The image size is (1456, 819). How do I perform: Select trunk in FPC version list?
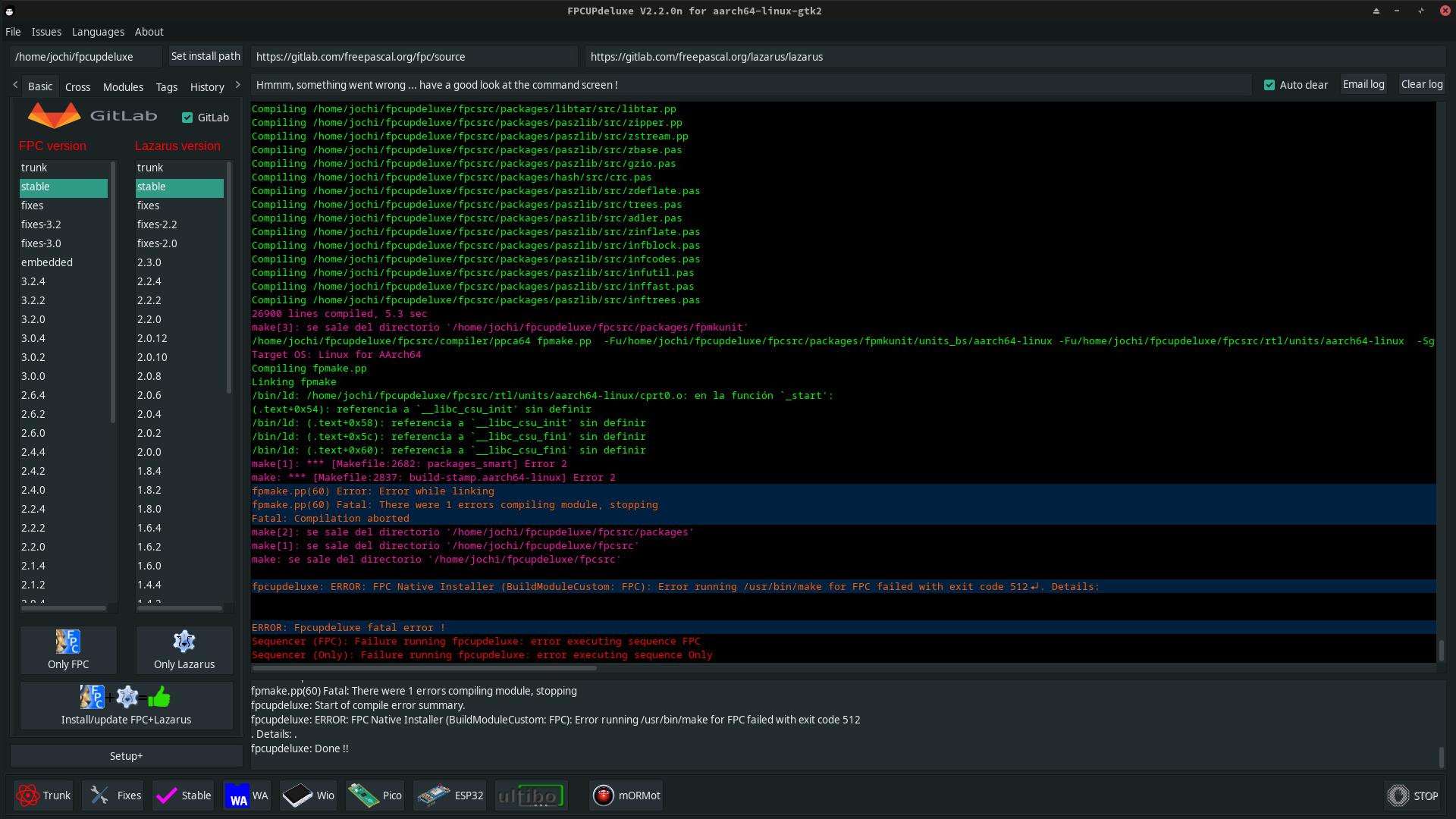(x=64, y=168)
